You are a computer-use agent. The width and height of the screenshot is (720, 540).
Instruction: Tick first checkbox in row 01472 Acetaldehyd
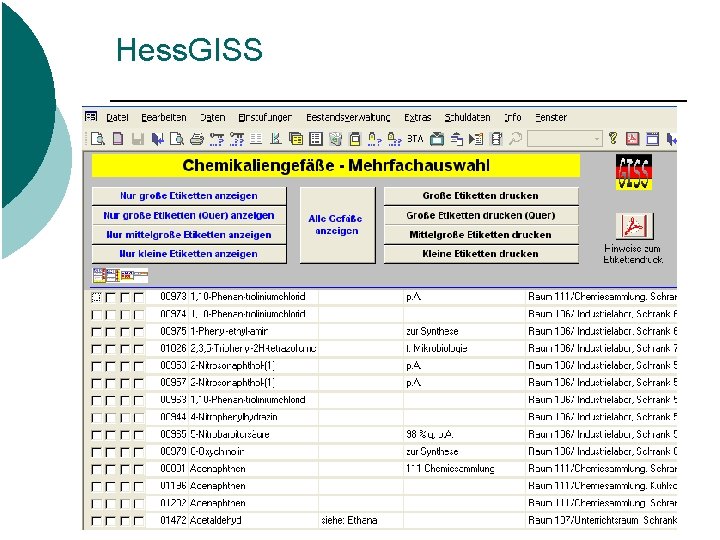[96, 521]
